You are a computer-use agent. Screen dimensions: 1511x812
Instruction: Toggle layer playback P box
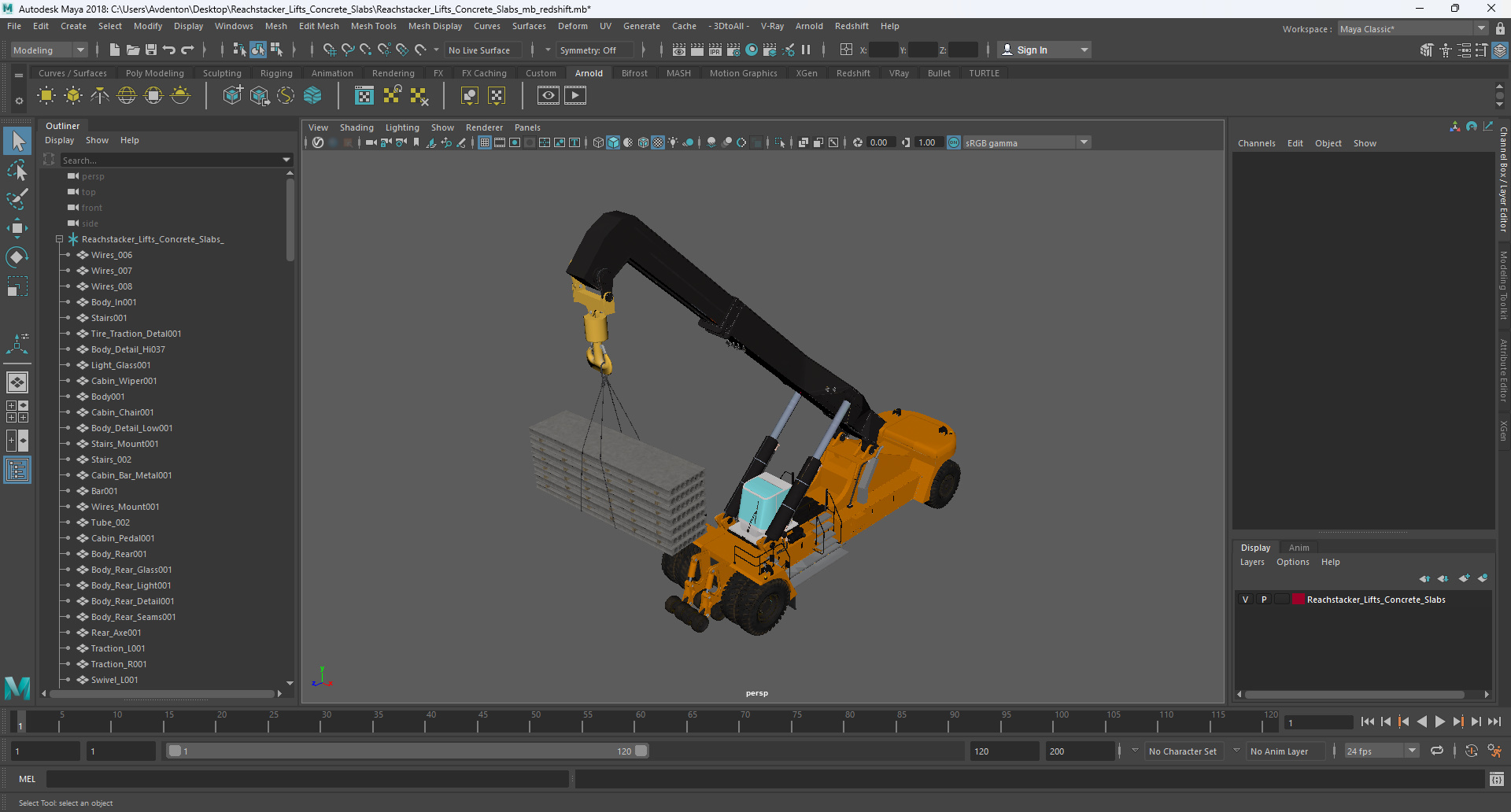(1264, 600)
